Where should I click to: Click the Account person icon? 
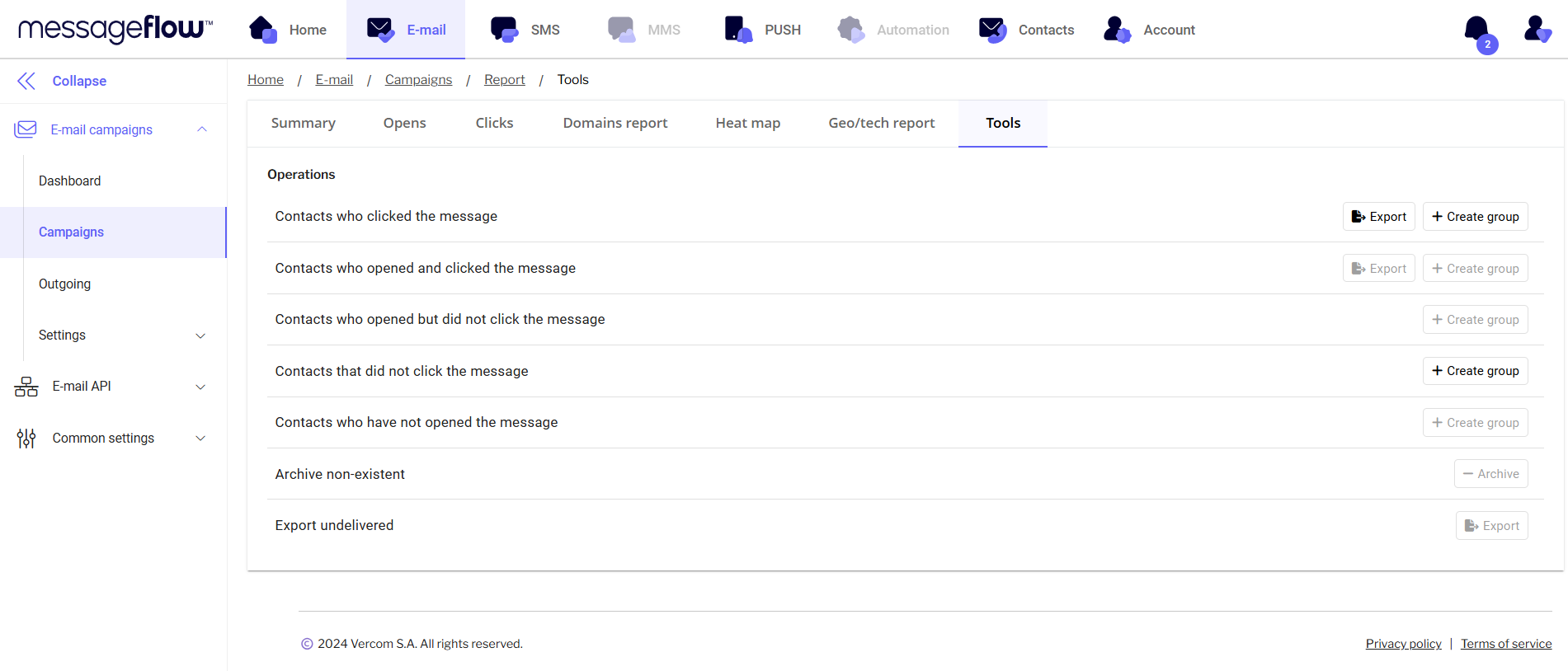coord(1117,30)
